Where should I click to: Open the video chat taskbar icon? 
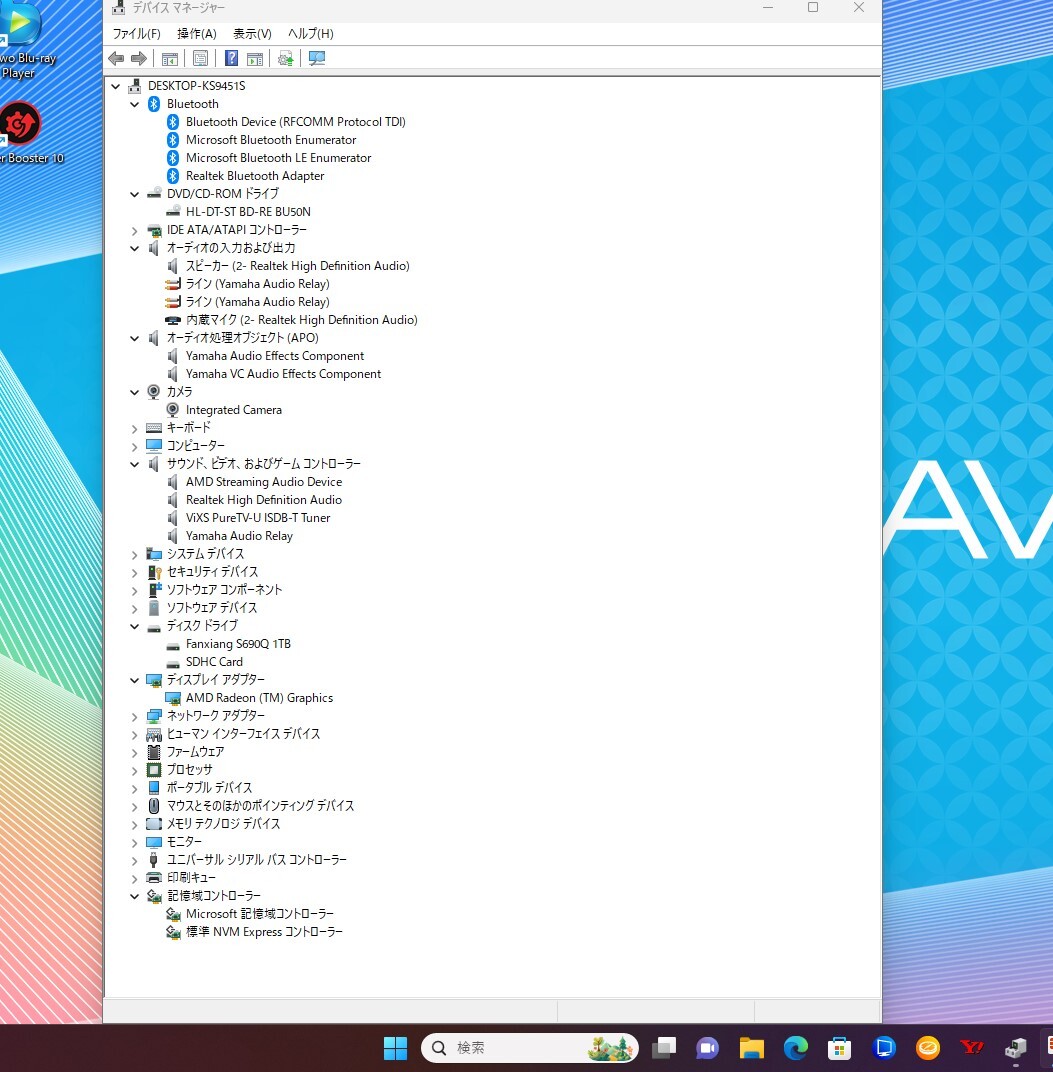pyautogui.click(x=708, y=1047)
